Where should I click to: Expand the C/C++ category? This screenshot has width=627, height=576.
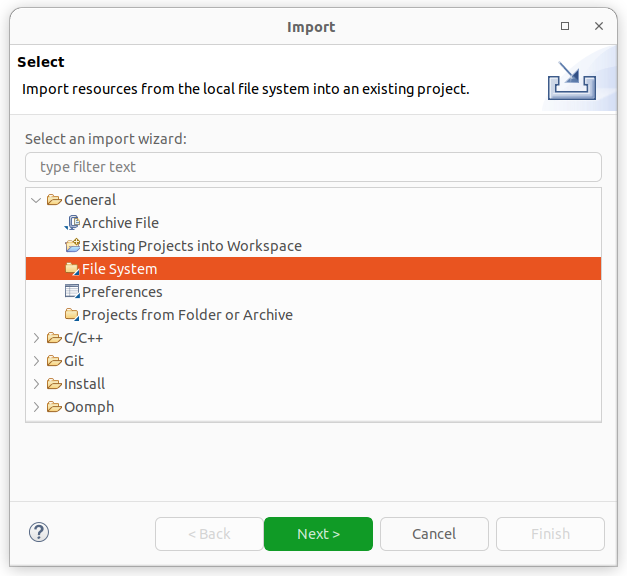tap(37, 338)
